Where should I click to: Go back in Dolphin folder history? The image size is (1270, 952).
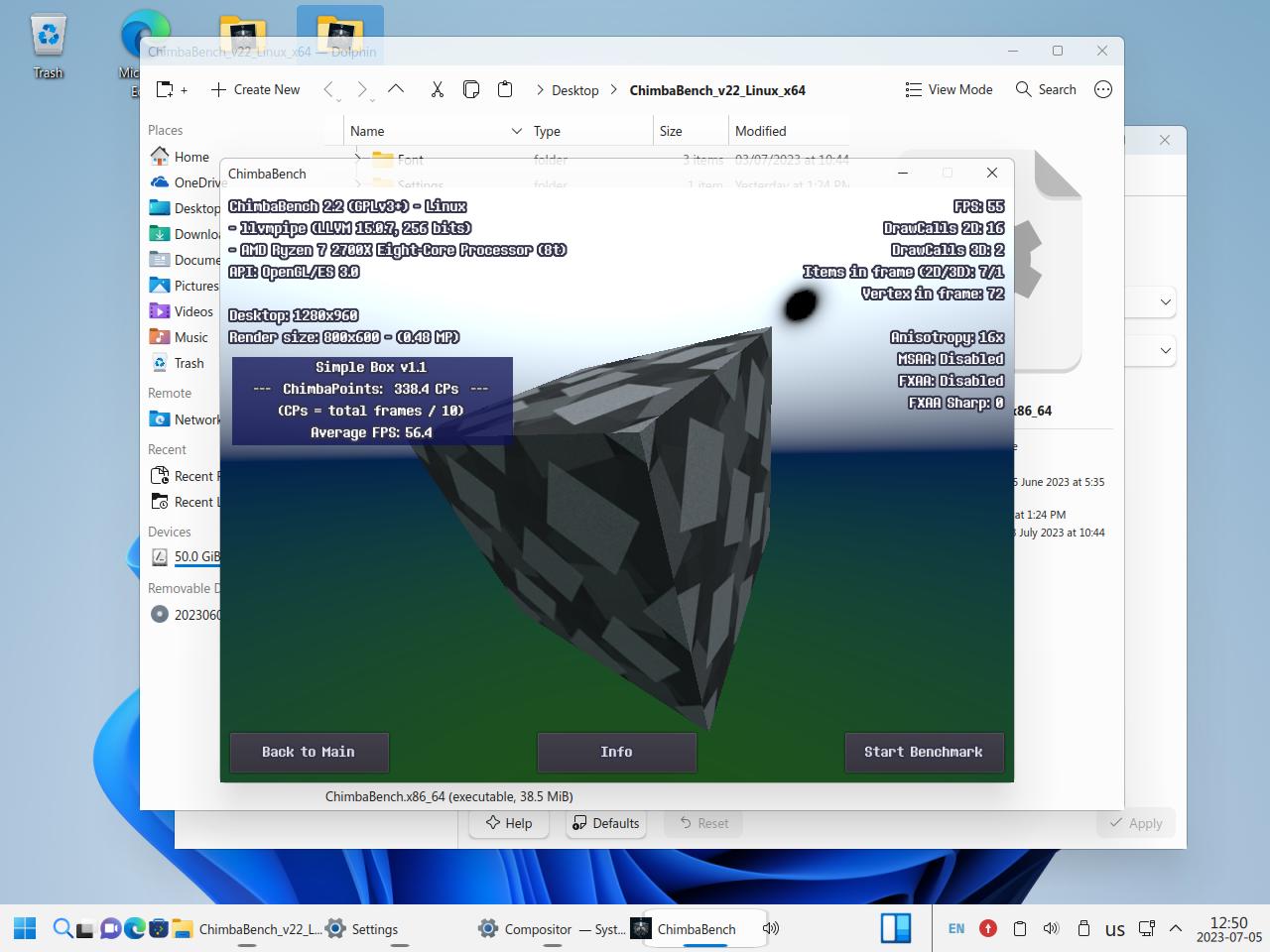(329, 89)
